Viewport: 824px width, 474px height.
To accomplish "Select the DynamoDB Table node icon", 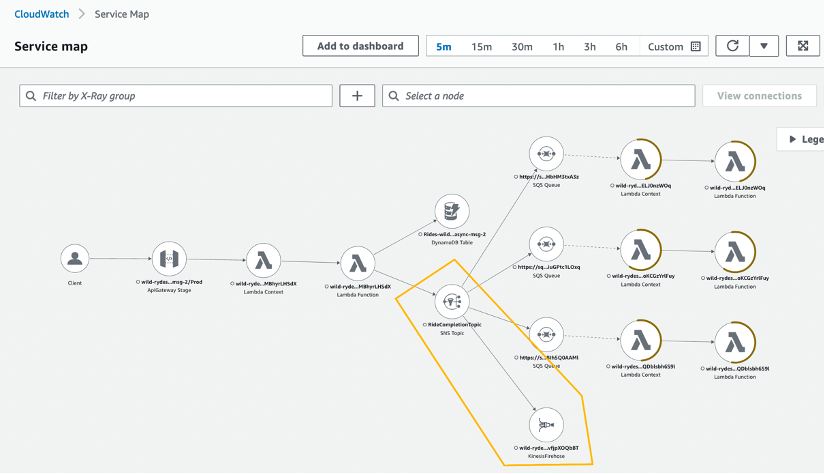I will pyautogui.click(x=452, y=211).
